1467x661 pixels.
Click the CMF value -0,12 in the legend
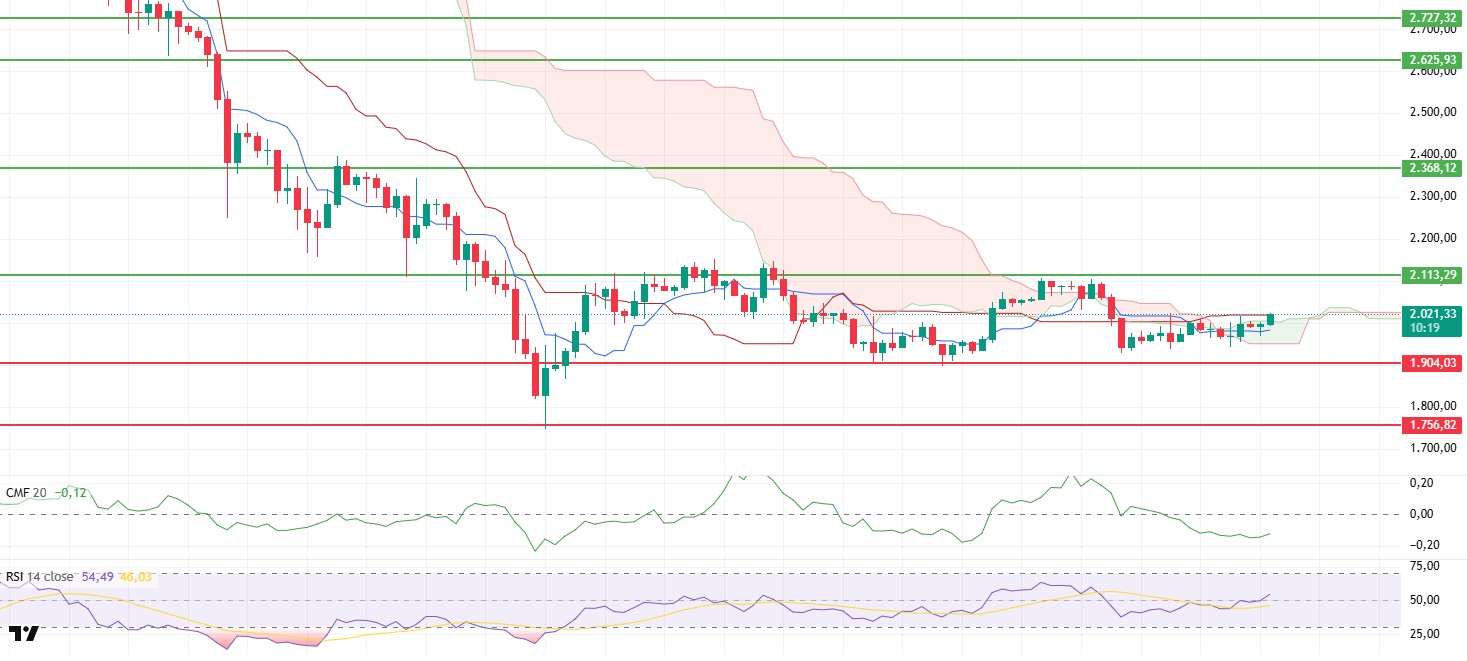click(72, 492)
